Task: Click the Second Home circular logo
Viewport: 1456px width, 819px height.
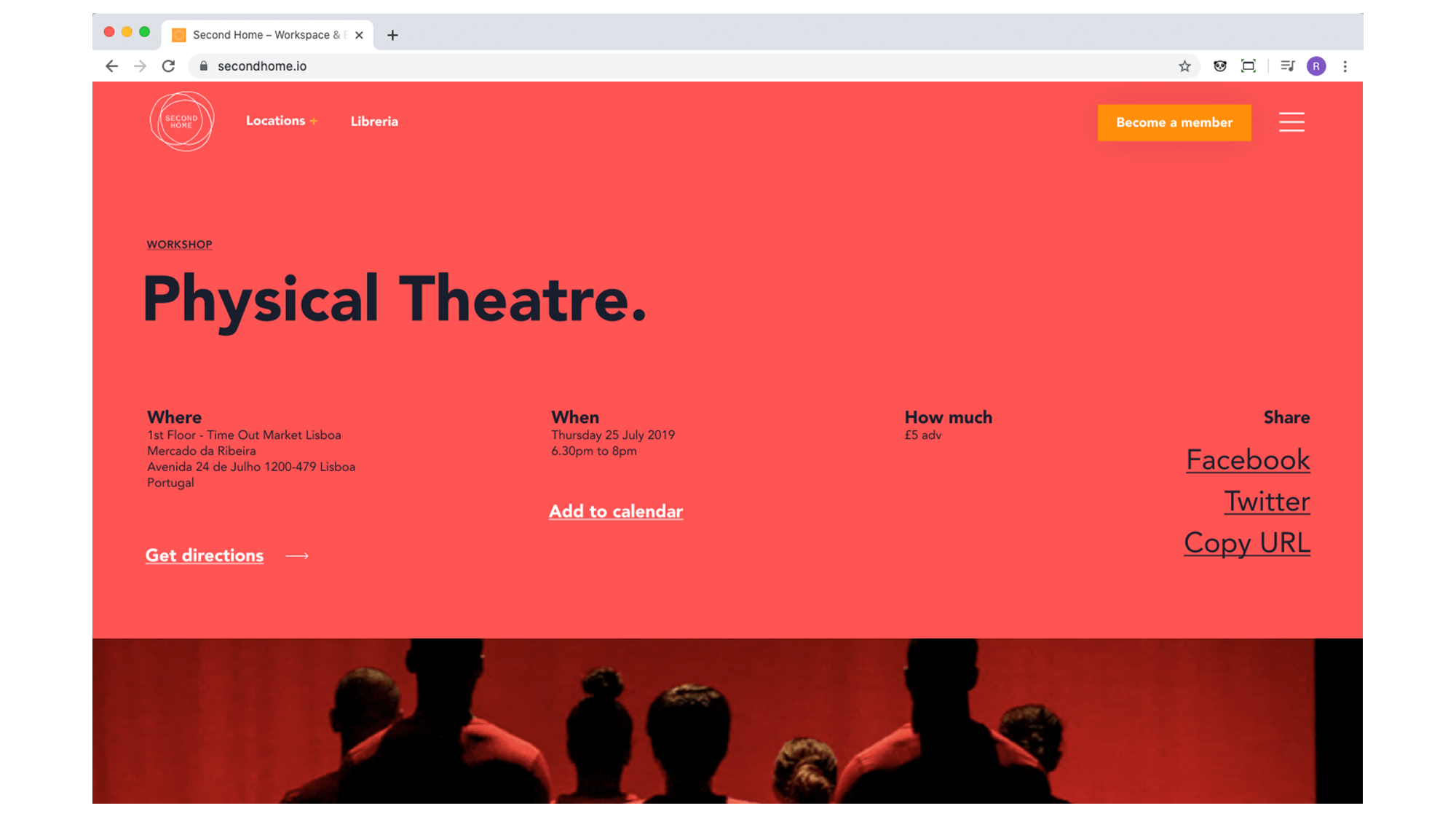Action: pos(182,122)
